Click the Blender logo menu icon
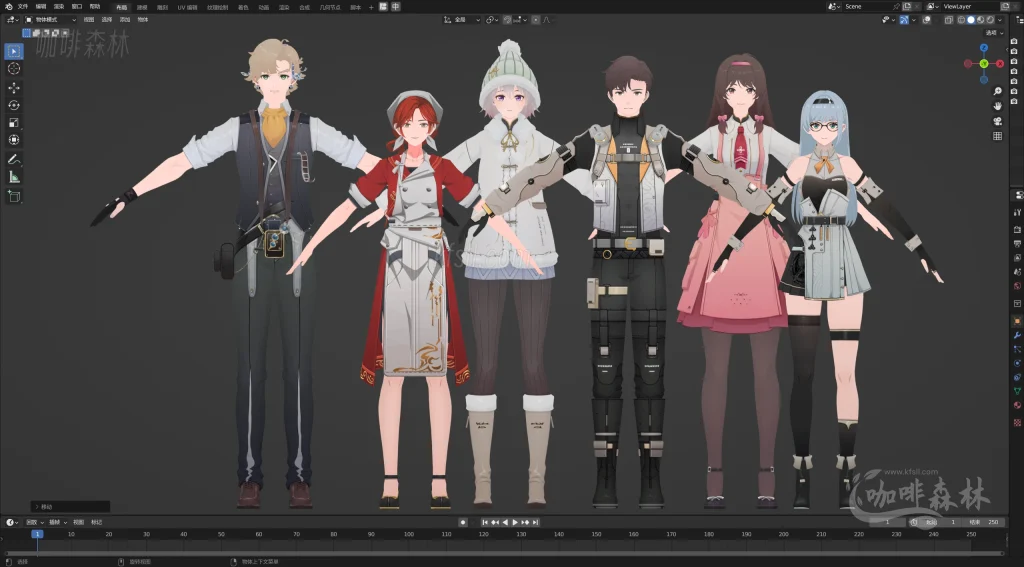 coord(8,7)
